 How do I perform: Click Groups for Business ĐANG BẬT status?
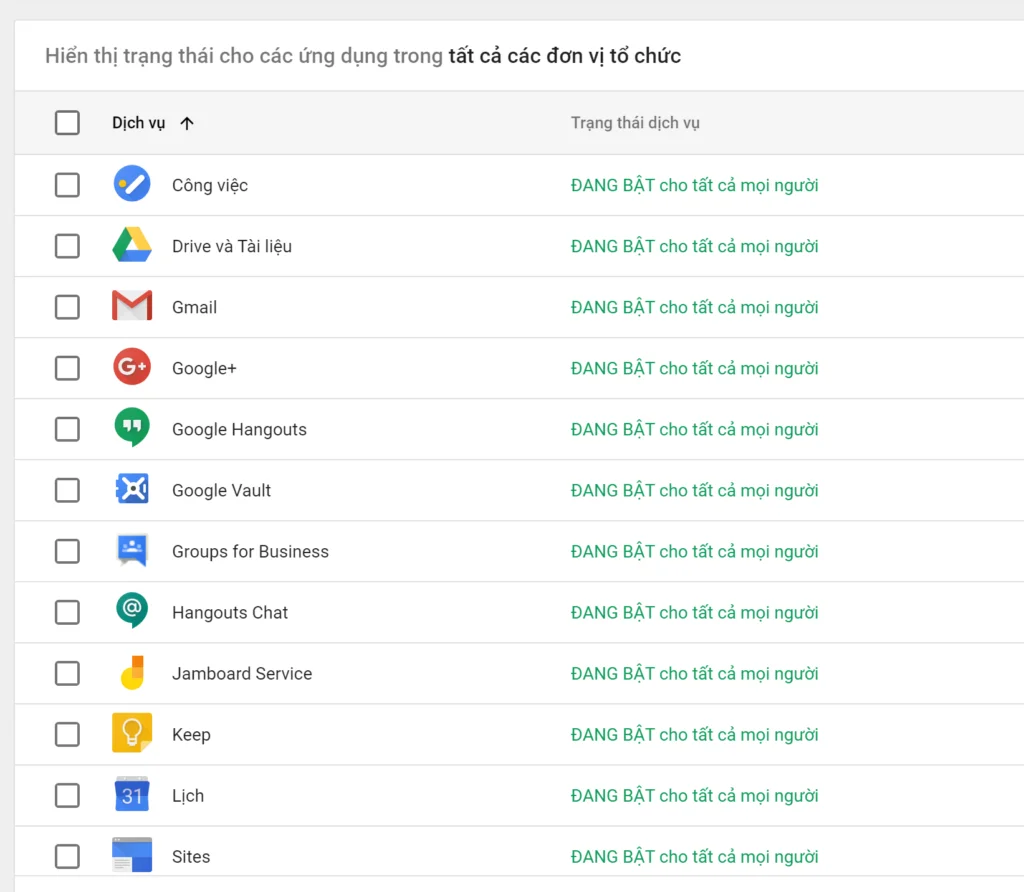(694, 552)
